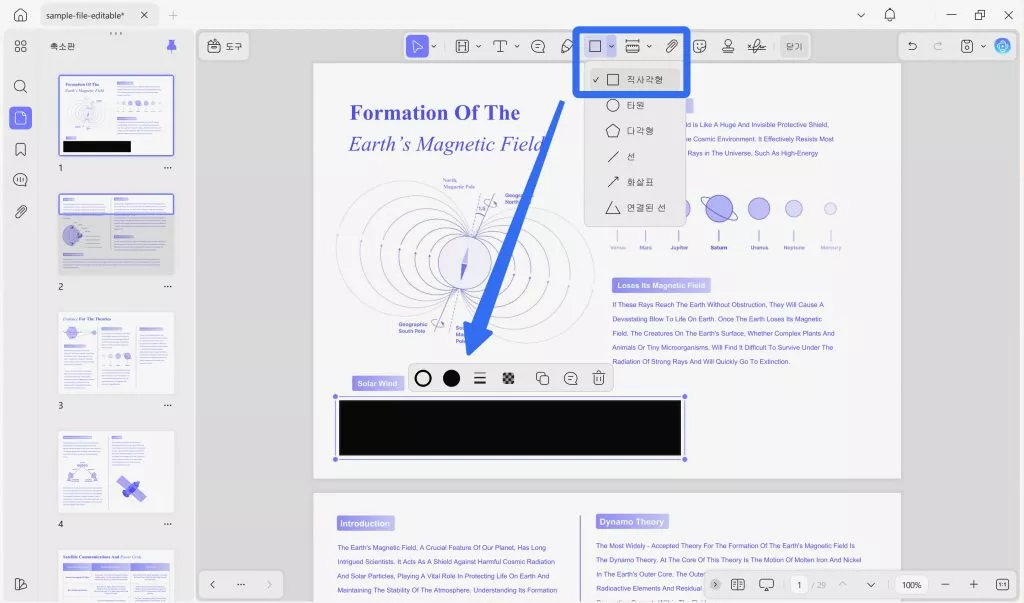Expand the measurement tool dropdown arrow
The width and height of the screenshot is (1024, 603).
[x=649, y=46]
